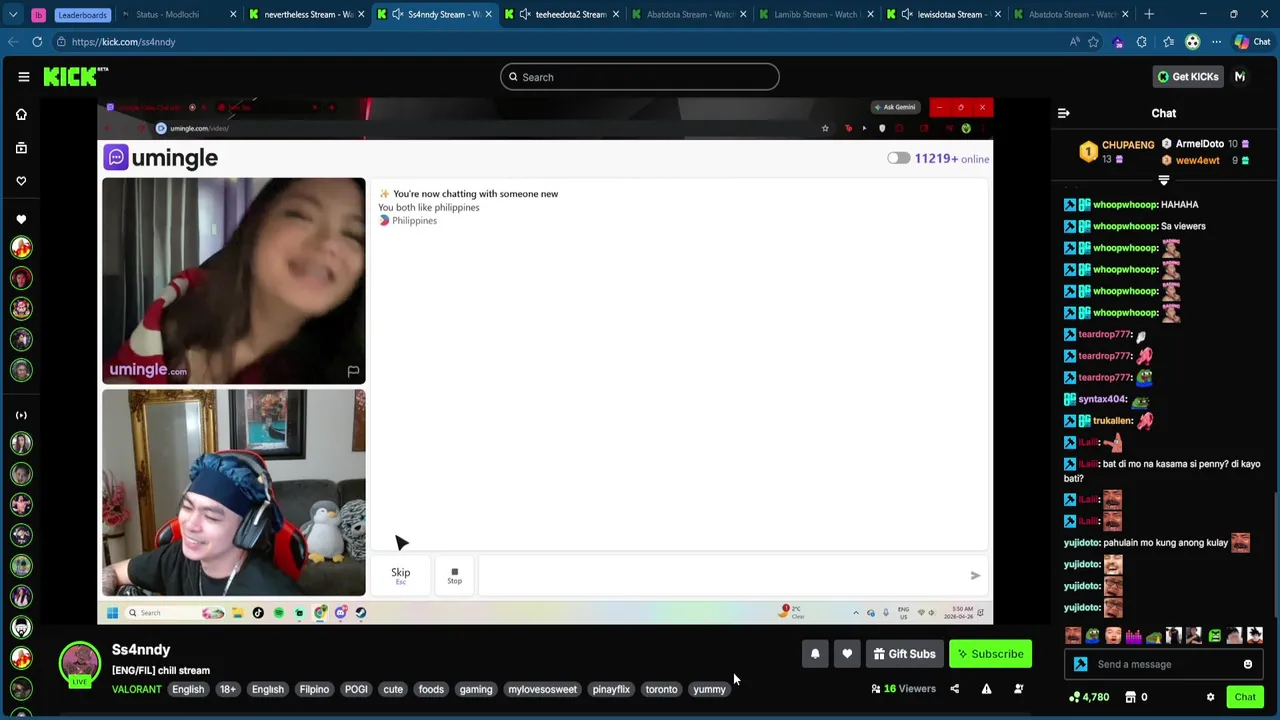Toggle recommended channels sidebar section icon
The height and width of the screenshot is (720, 1280).
point(21,415)
